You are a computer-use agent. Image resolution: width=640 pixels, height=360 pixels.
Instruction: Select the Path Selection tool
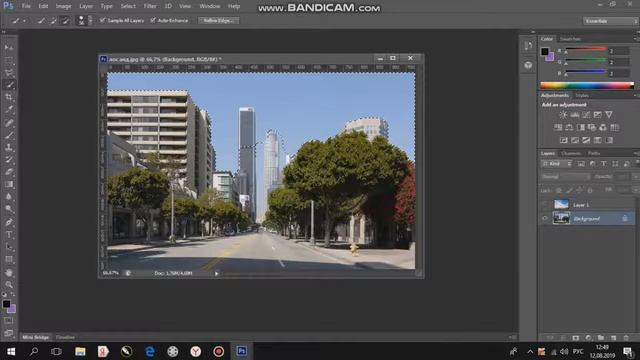point(9,247)
